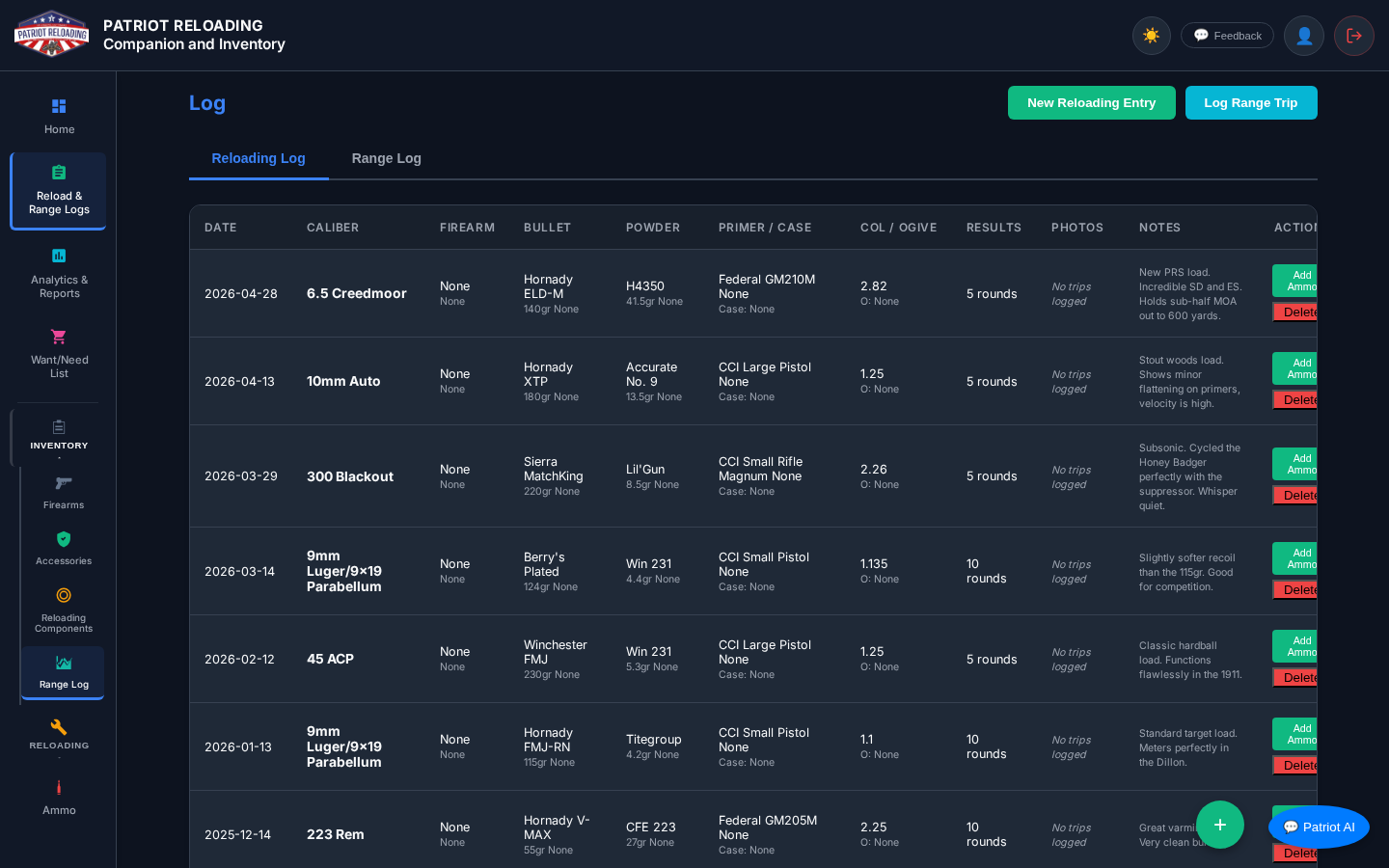Switch to the Reloading Log tab
1389x868 pixels.
pyautogui.click(x=259, y=158)
